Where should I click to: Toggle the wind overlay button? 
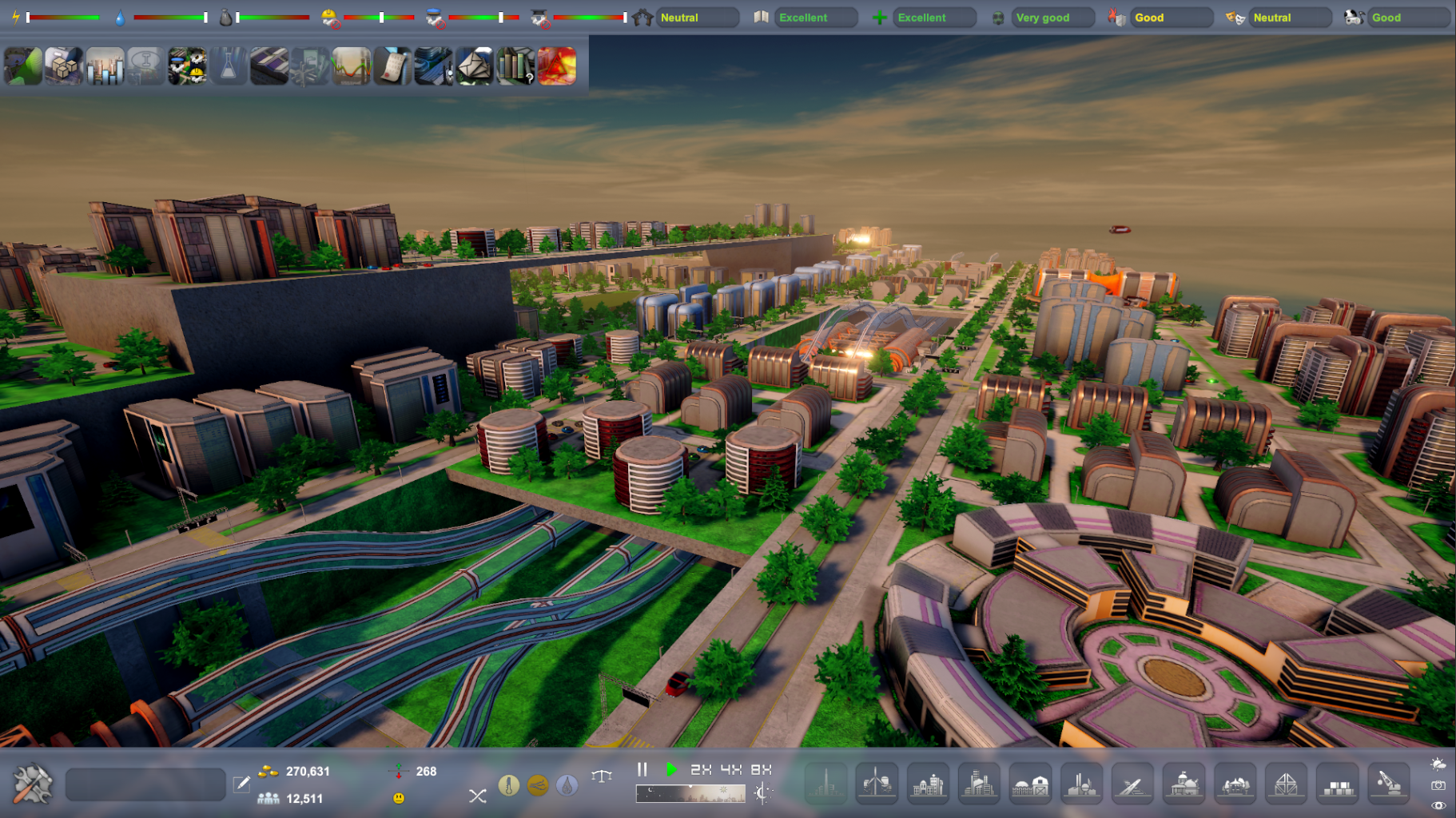coord(538,786)
